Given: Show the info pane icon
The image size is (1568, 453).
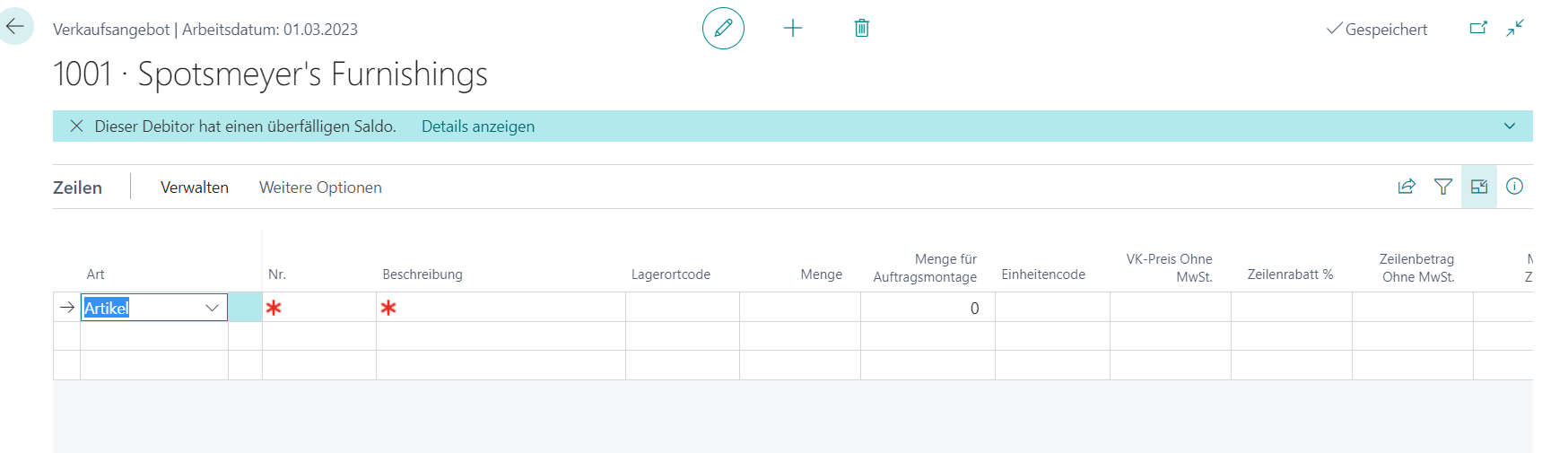Looking at the screenshot, I should pos(1515,187).
